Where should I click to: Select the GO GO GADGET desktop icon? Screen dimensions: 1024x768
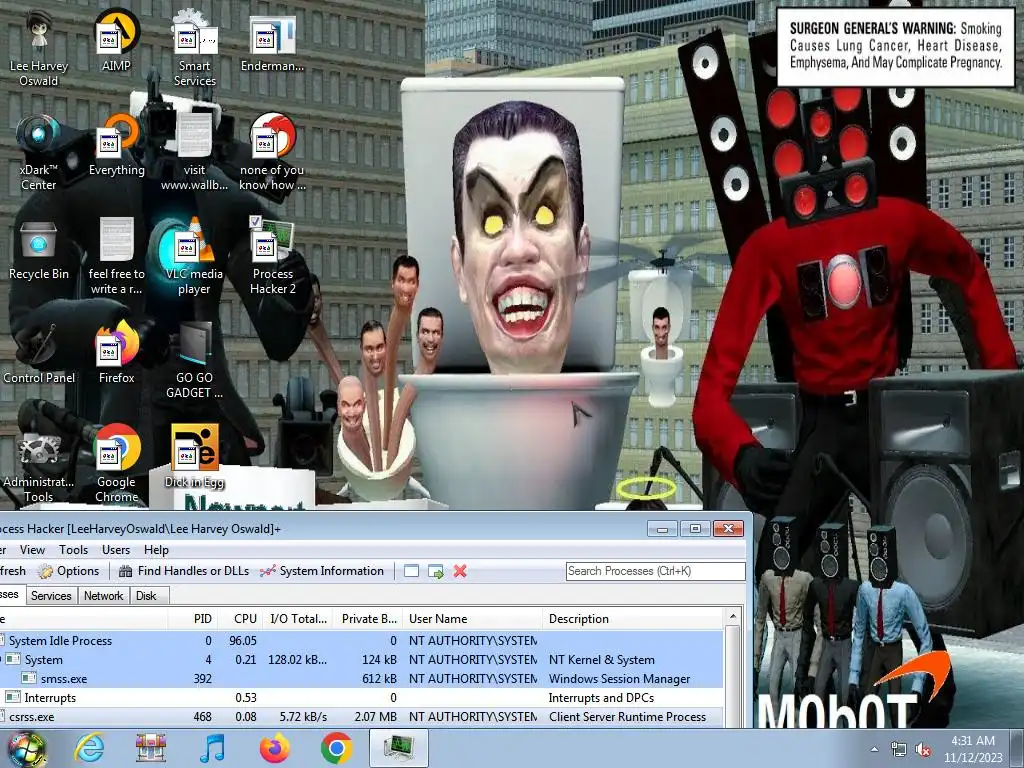(x=195, y=359)
